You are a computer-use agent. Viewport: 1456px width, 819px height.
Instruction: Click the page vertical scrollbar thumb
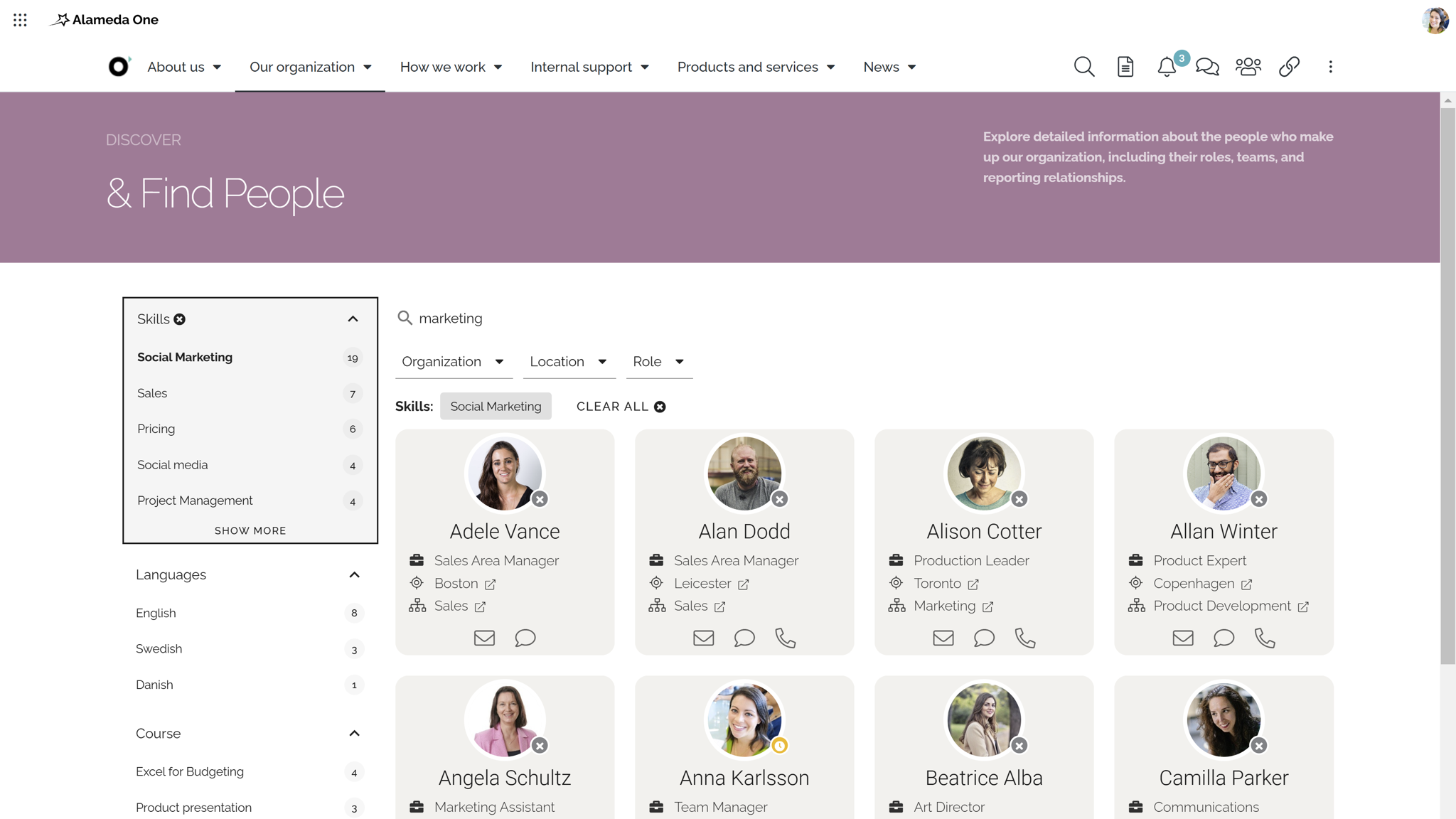point(1447,386)
